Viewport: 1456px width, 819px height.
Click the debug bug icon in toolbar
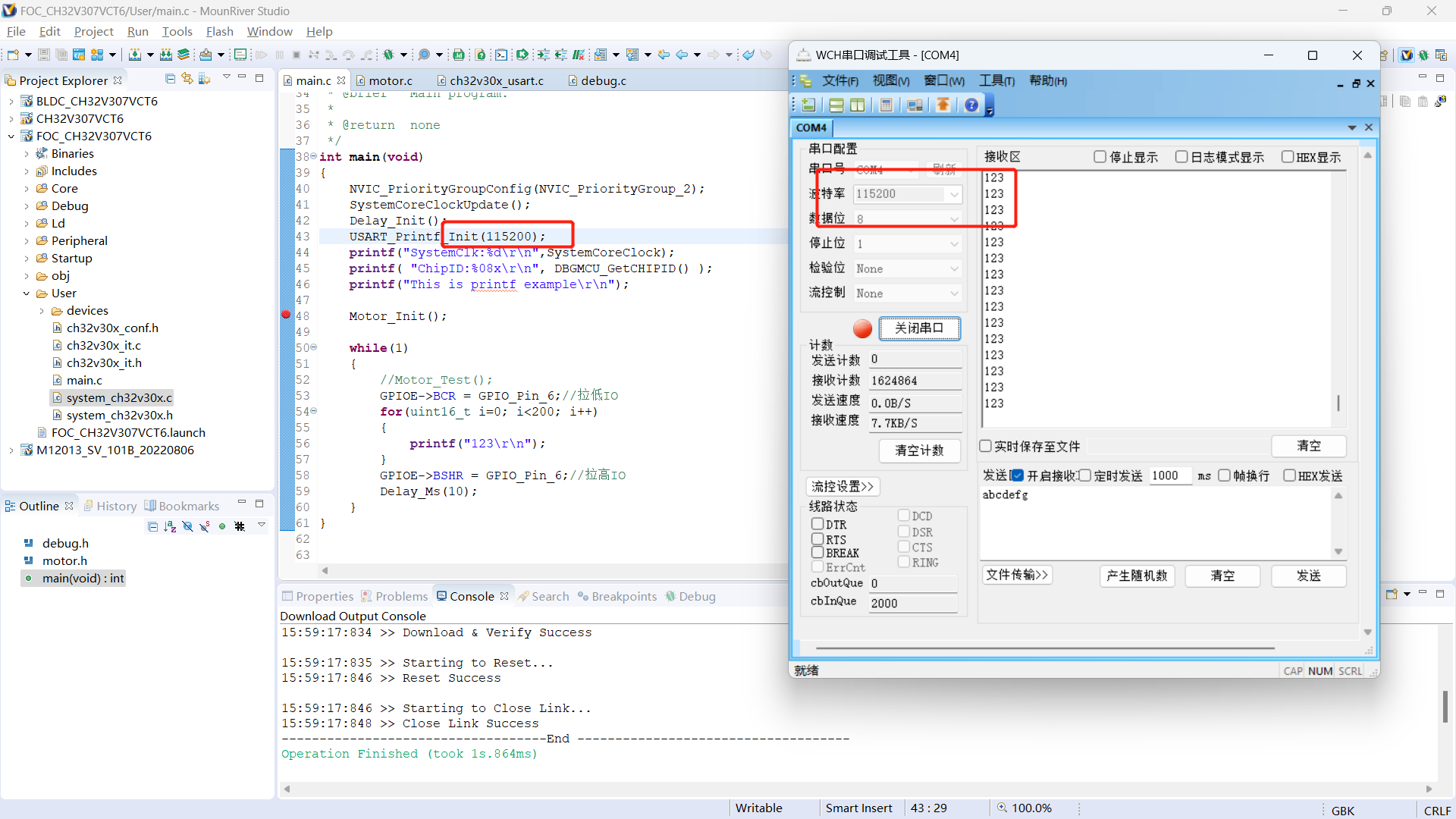point(388,55)
